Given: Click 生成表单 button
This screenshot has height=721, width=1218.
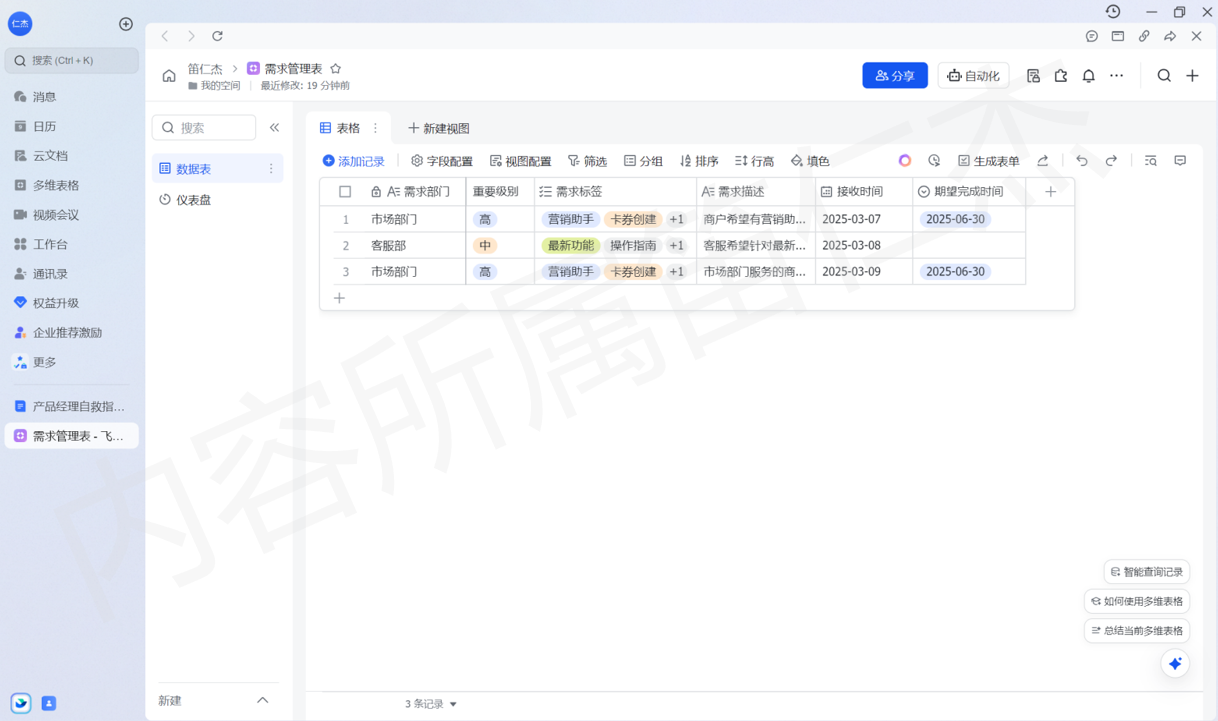Looking at the screenshot, I should pyautogui.click(x=989, y=161).
